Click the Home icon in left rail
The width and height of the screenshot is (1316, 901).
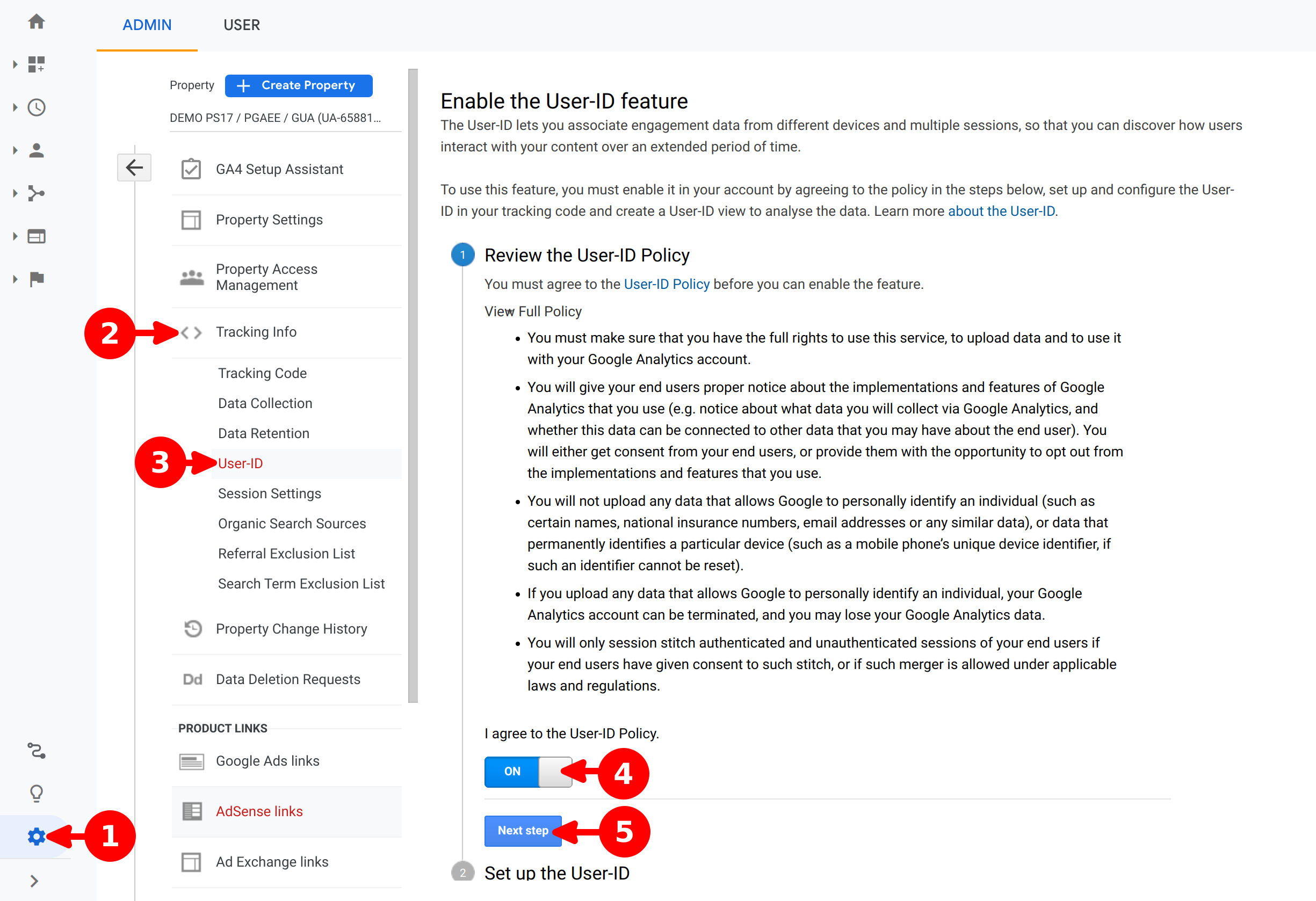36,21
